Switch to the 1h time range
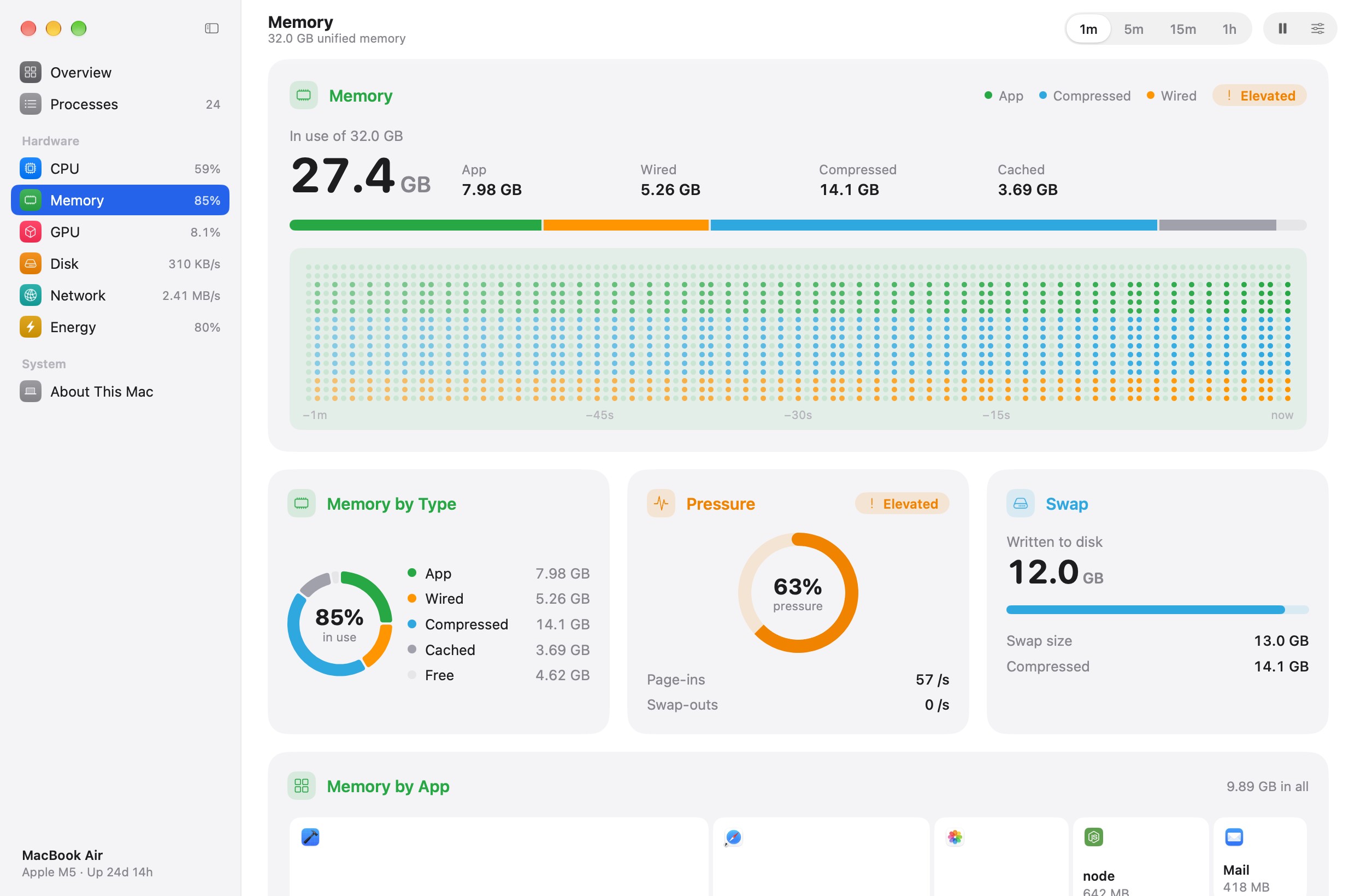This screenshot has height=896, width=1355. coord(1229,28)
